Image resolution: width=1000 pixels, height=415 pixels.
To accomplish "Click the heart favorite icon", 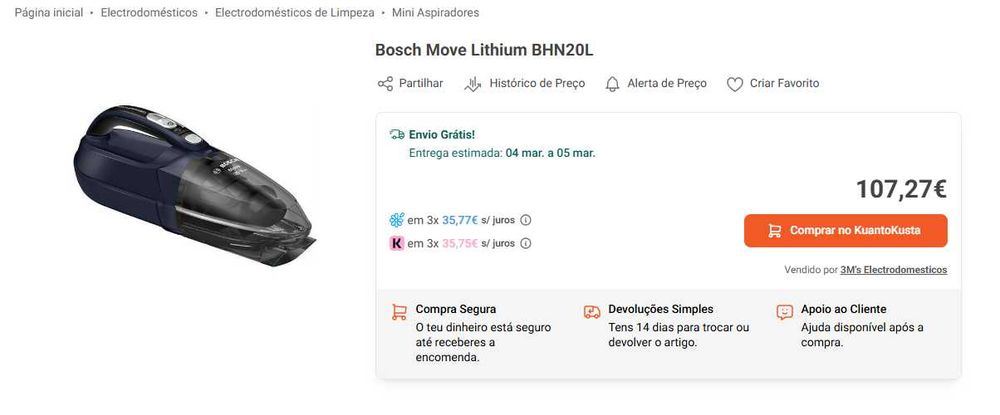I will point(735,84).
